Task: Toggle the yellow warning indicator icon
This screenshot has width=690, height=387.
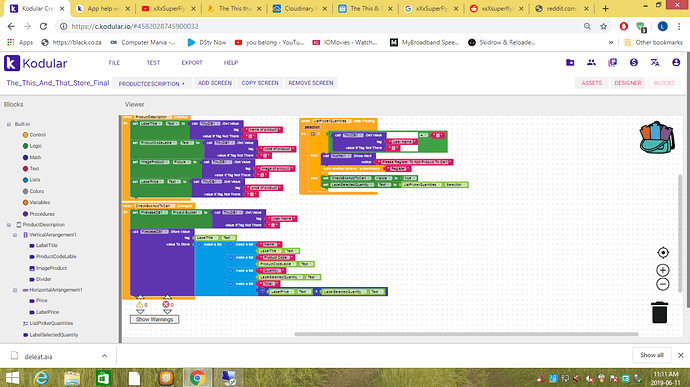Action: point(139,305)
